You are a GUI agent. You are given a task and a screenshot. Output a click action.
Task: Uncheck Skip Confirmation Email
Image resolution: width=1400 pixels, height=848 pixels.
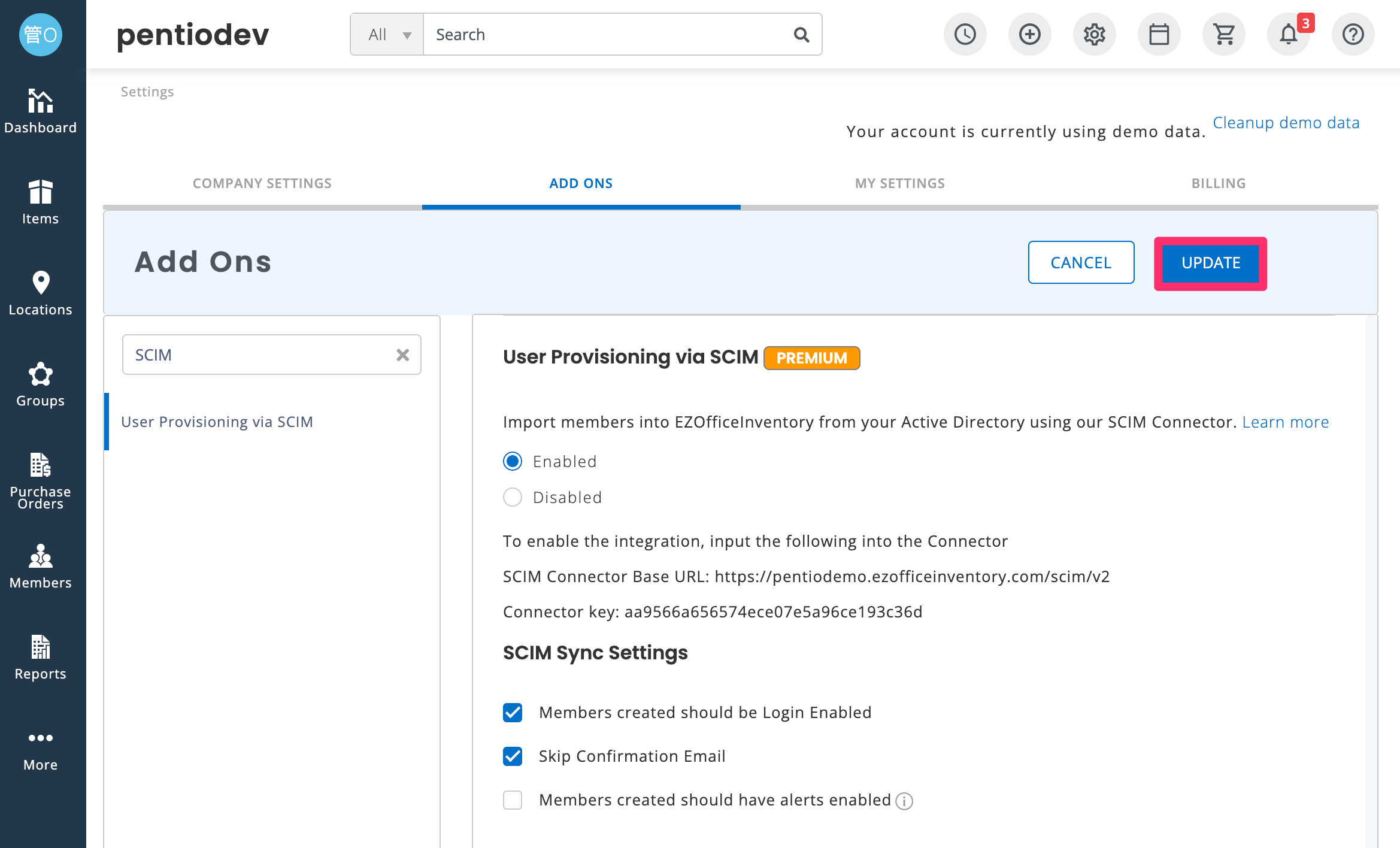pos(513,756)
